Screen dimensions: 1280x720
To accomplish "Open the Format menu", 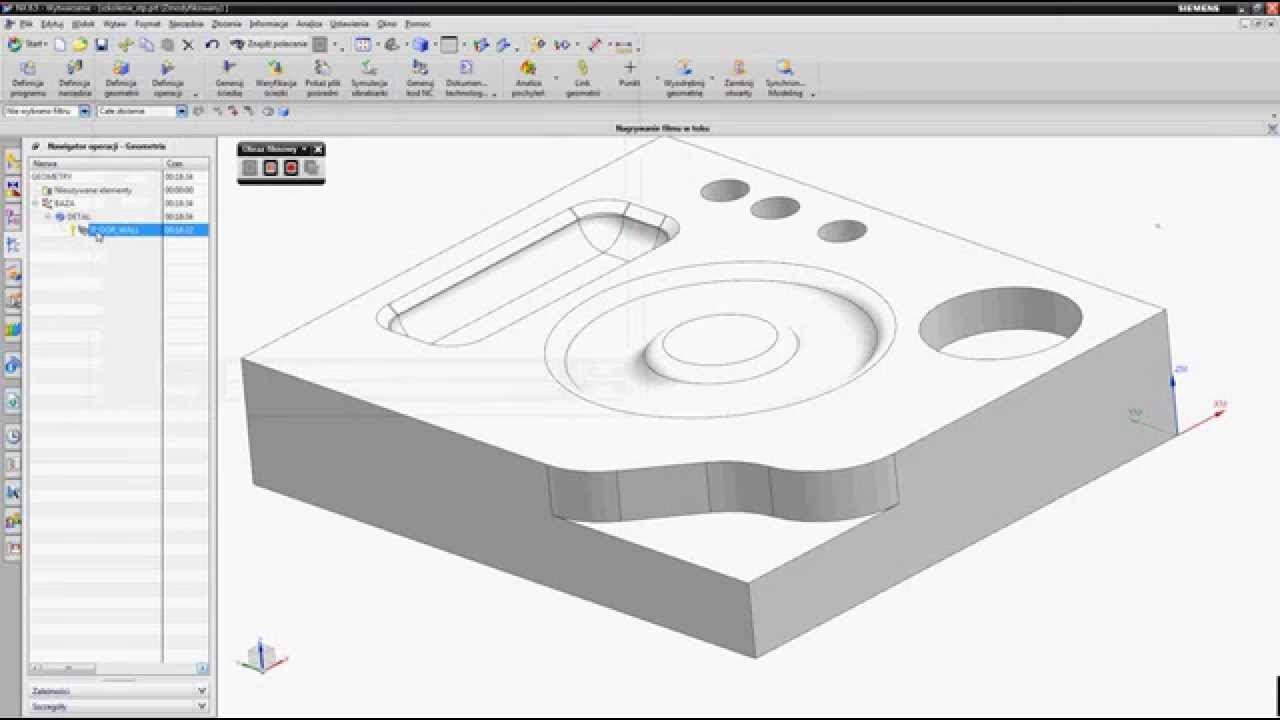I will click(x=147, y=23).
